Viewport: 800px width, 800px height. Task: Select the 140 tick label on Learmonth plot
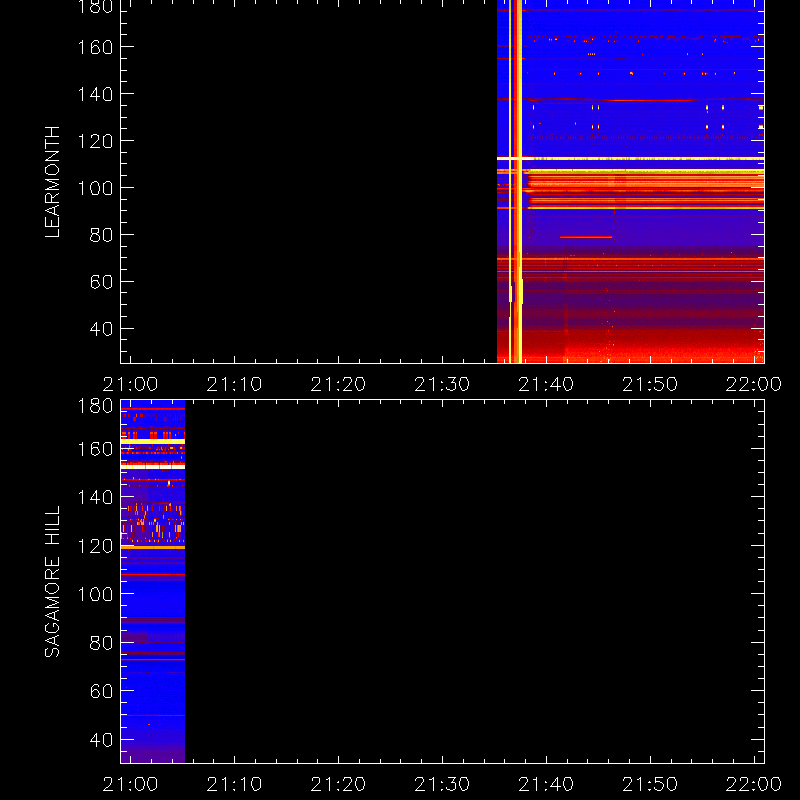click(95, 94)
